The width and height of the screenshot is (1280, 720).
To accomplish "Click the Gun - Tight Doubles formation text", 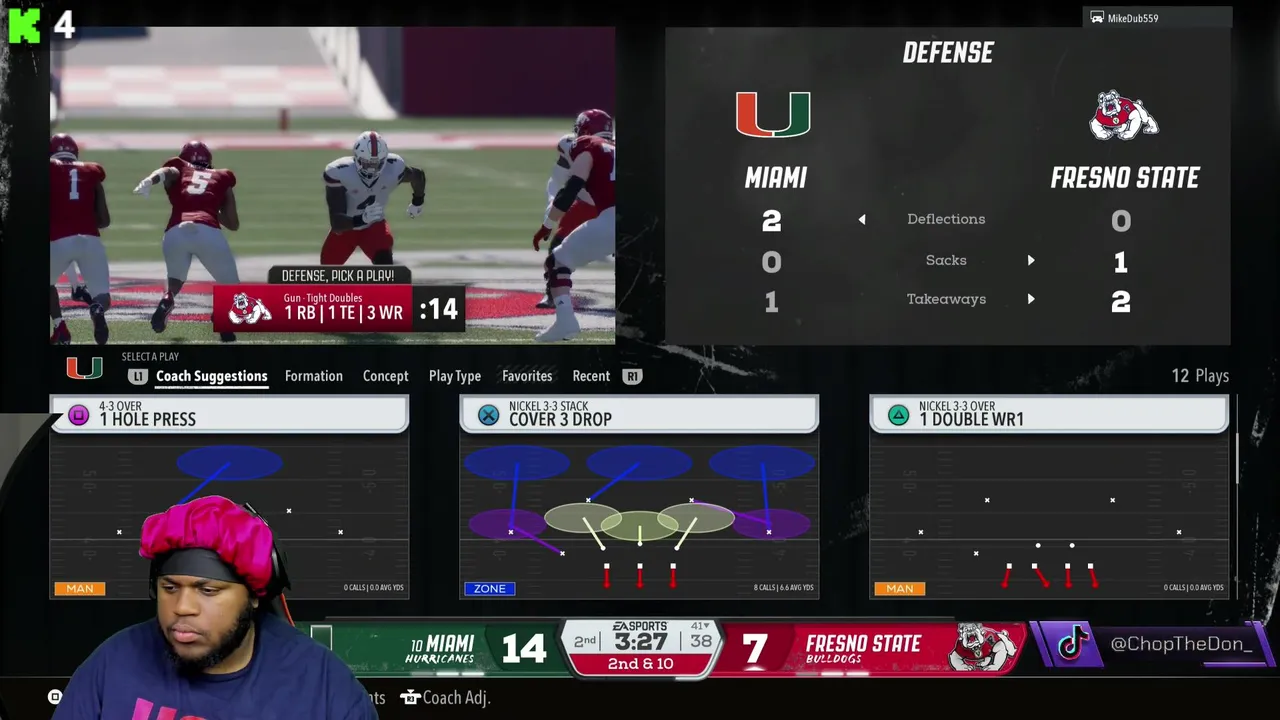I will tap(322, 298).
